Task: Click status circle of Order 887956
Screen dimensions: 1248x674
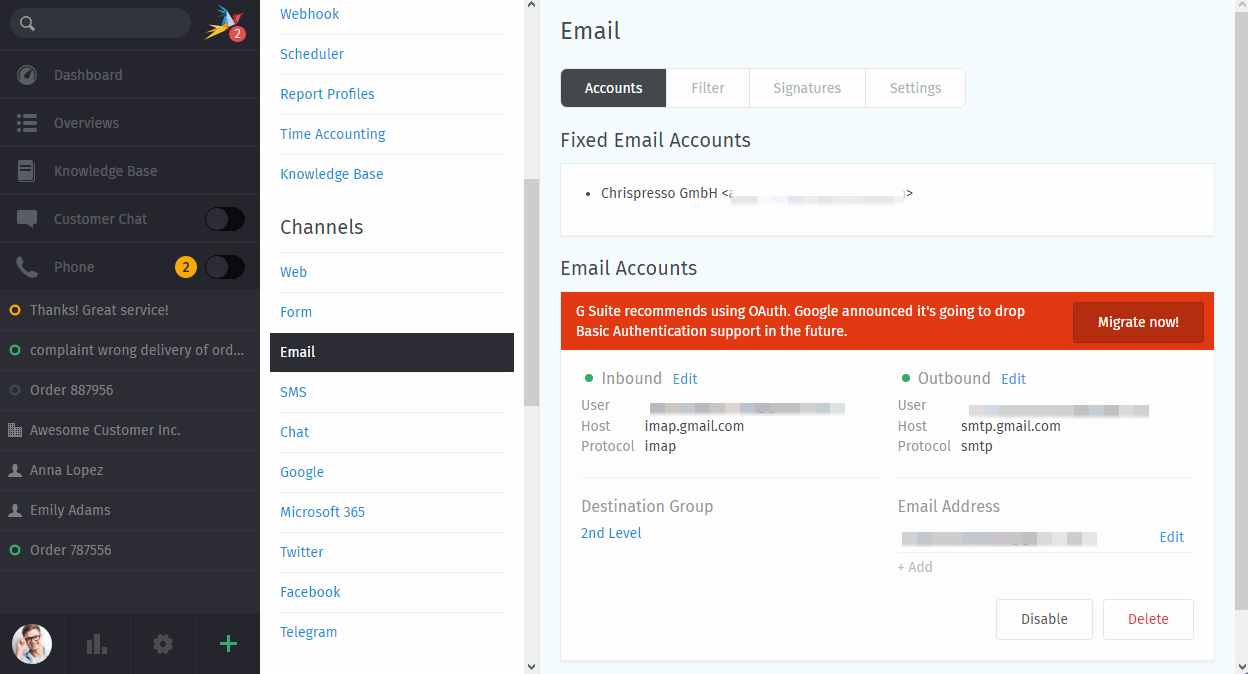Action: pyautogui.click(x=15, y=390)
